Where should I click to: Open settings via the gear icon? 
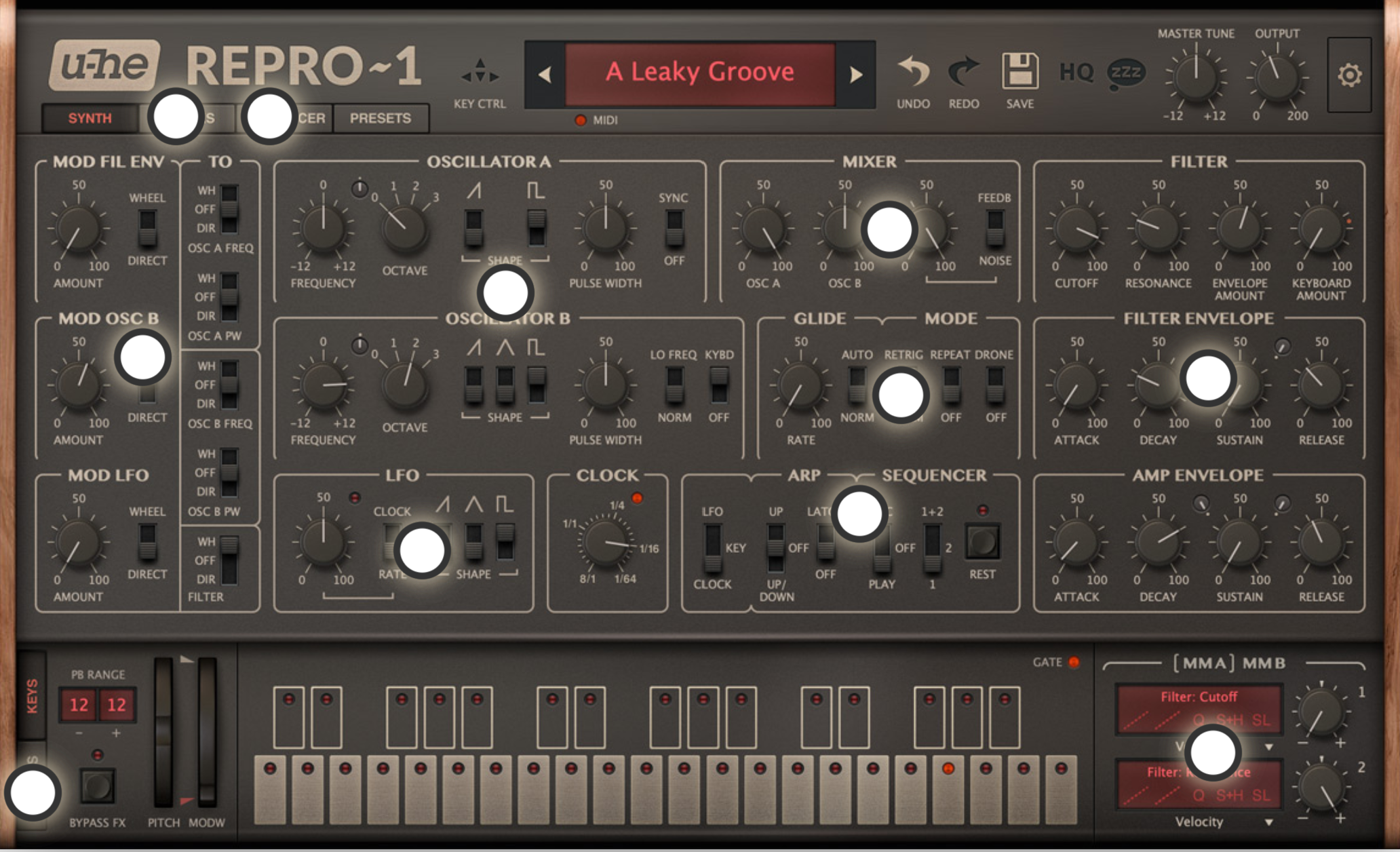click(x=1350, y=75)
